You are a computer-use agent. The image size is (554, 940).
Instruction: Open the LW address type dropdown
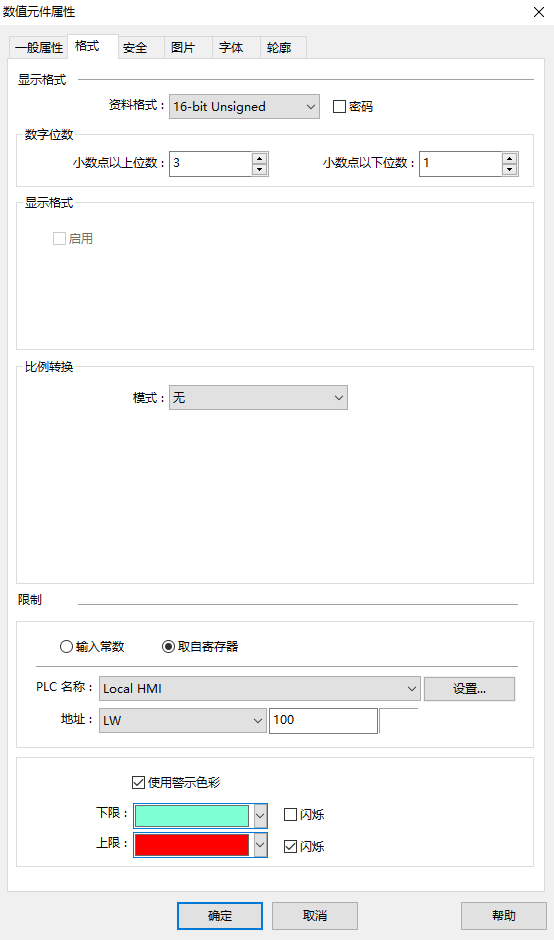tap(182, 721)
